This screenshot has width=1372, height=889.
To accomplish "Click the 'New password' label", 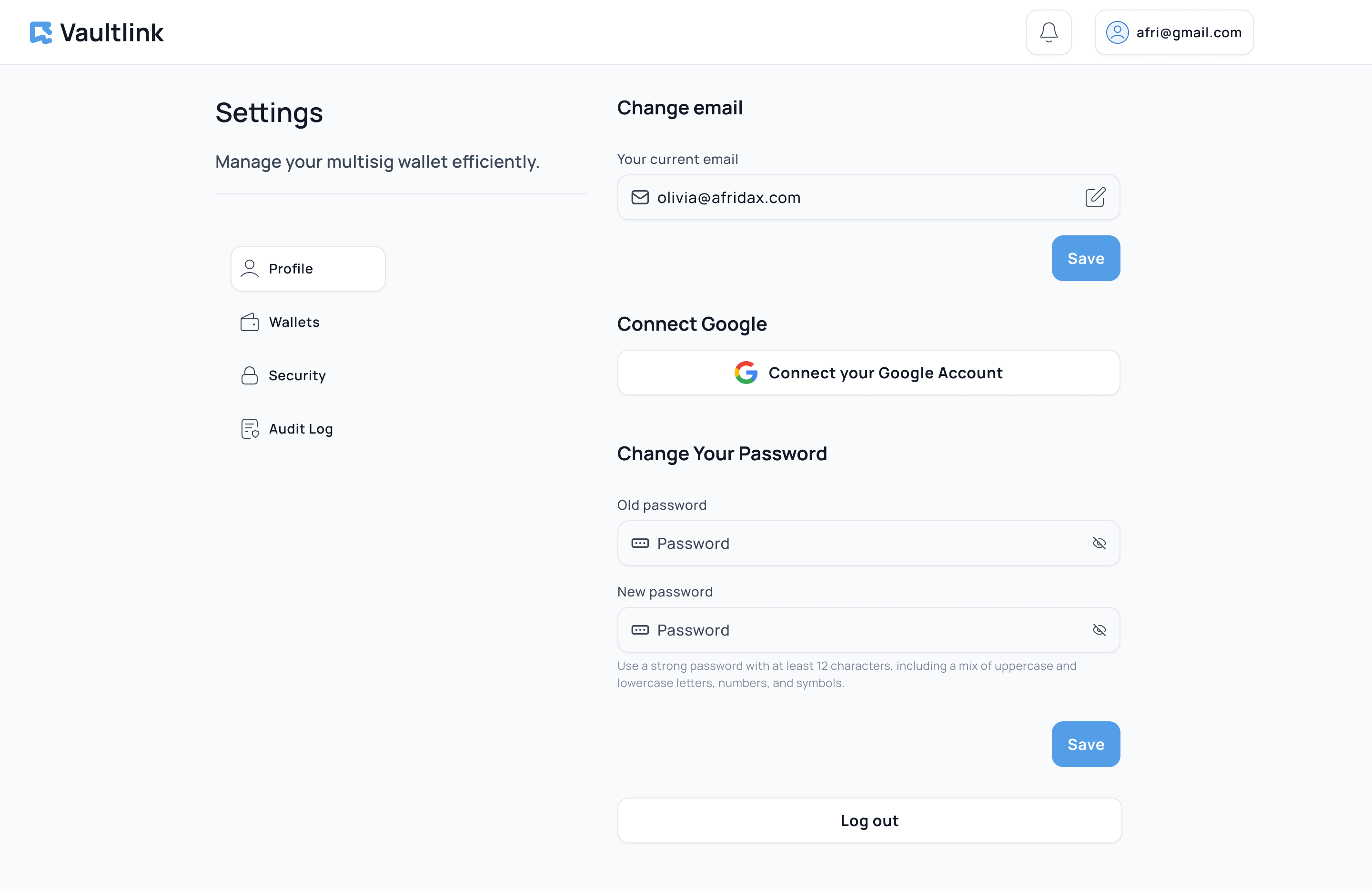I will click(665, 592).
